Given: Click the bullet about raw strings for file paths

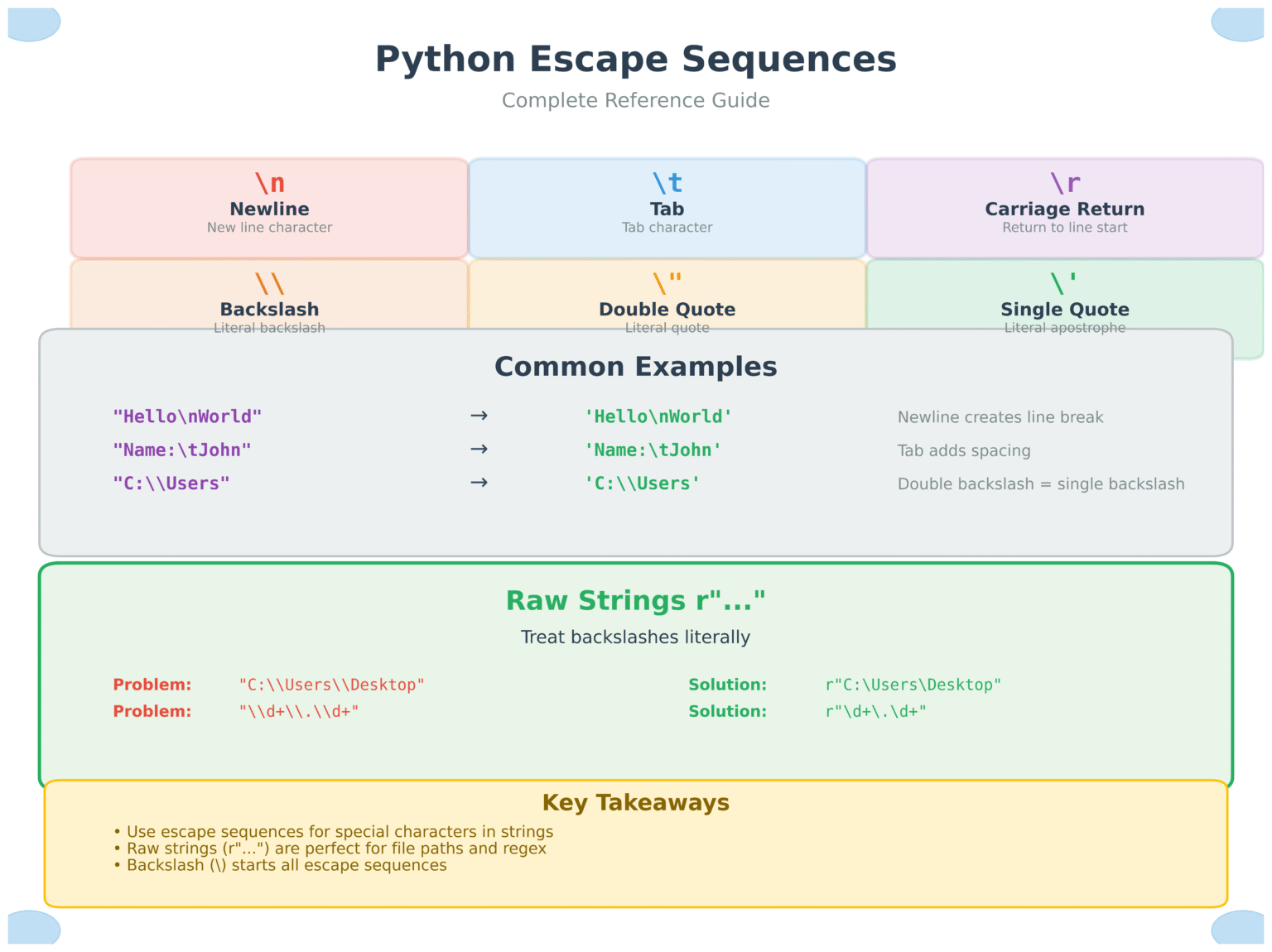Looking at the screenshot, I should (x=335, y=849).
